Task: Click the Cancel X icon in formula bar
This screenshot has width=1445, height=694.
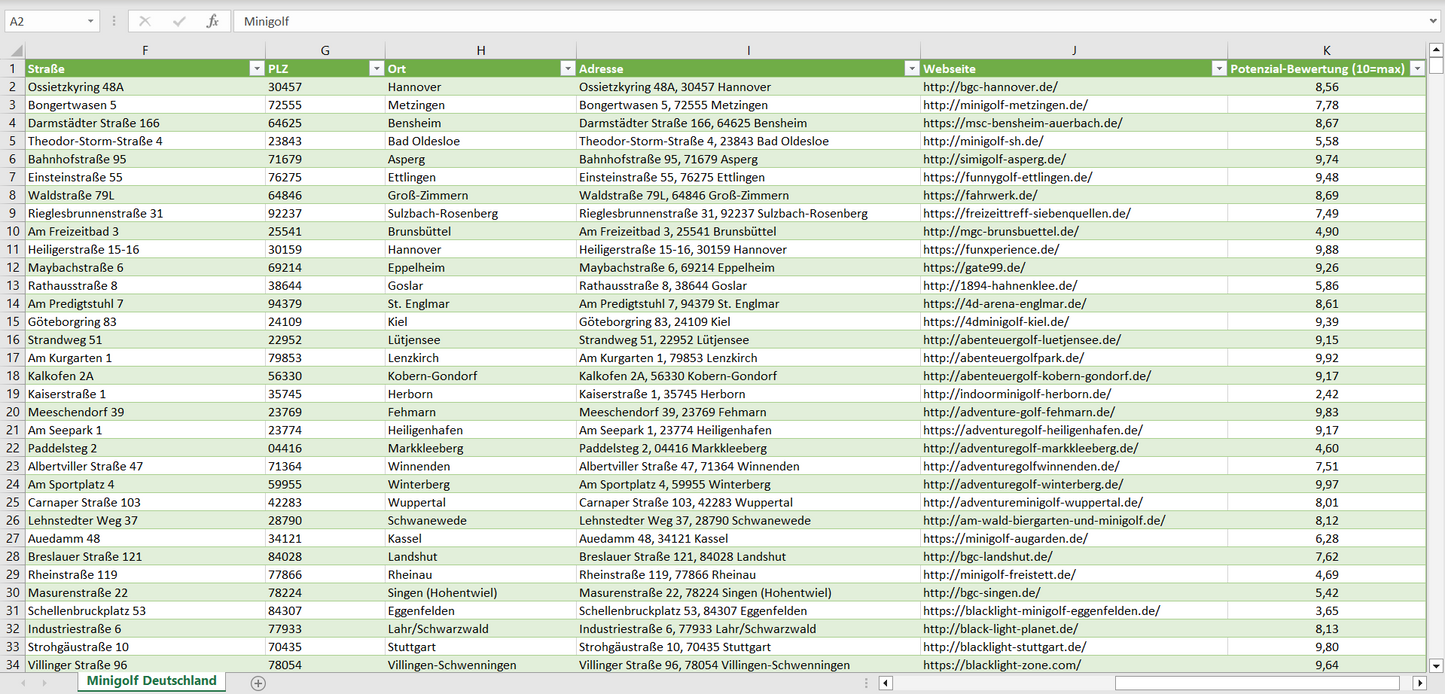Action: [145, 21]
